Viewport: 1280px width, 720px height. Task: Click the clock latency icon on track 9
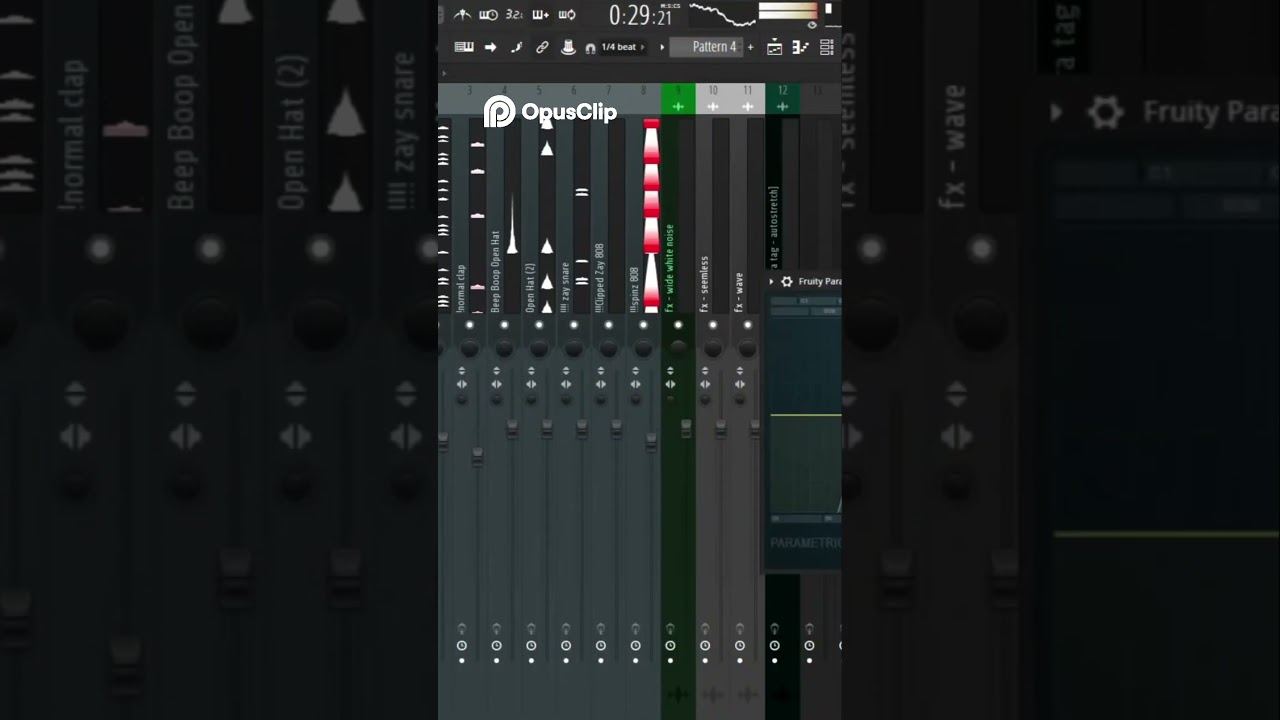[x=670, y=646]
